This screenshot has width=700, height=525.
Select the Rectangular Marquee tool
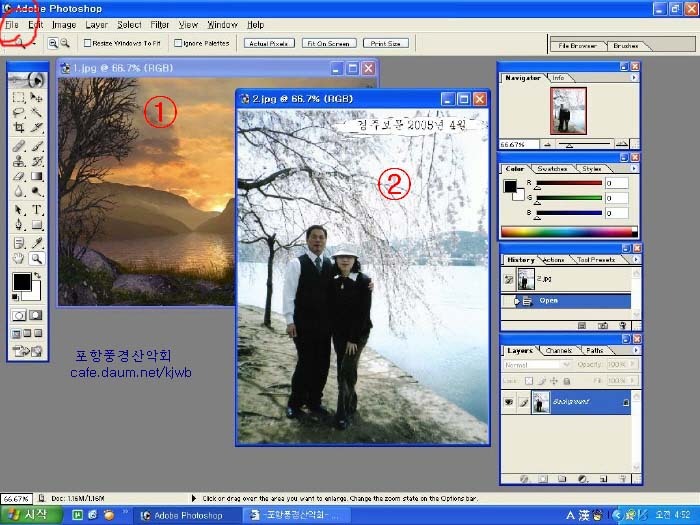pyautogui.click(x=19, y=97)
